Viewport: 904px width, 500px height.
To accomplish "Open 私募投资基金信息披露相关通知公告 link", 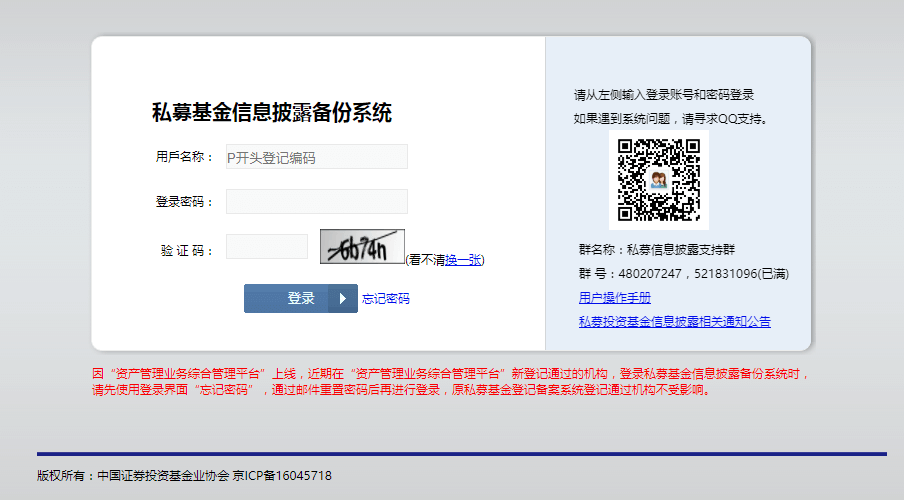I will pos(674,322).
